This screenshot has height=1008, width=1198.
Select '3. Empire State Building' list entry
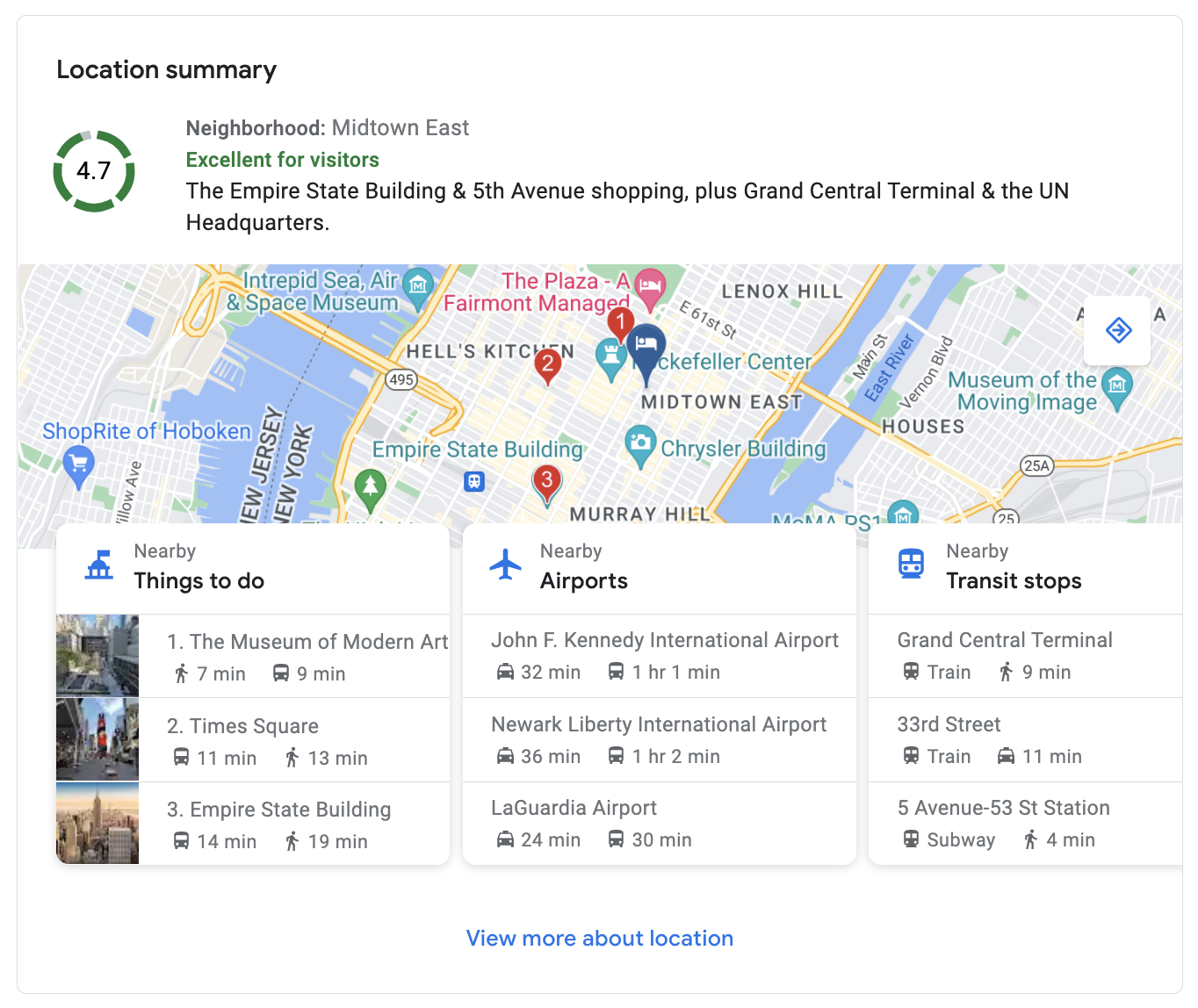[x=253, y=824]
